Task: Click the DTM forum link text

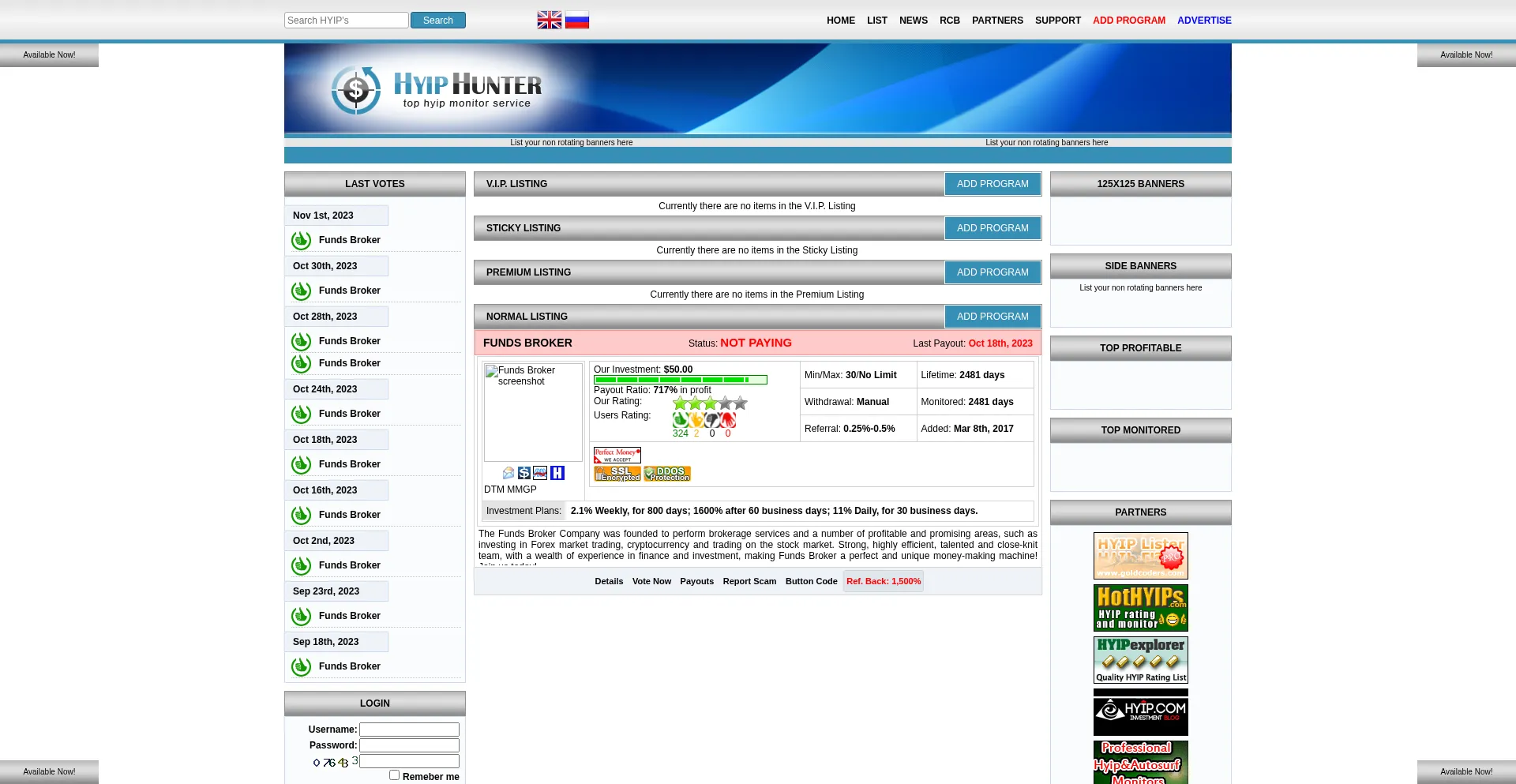Action: click(x=494, y=490)
